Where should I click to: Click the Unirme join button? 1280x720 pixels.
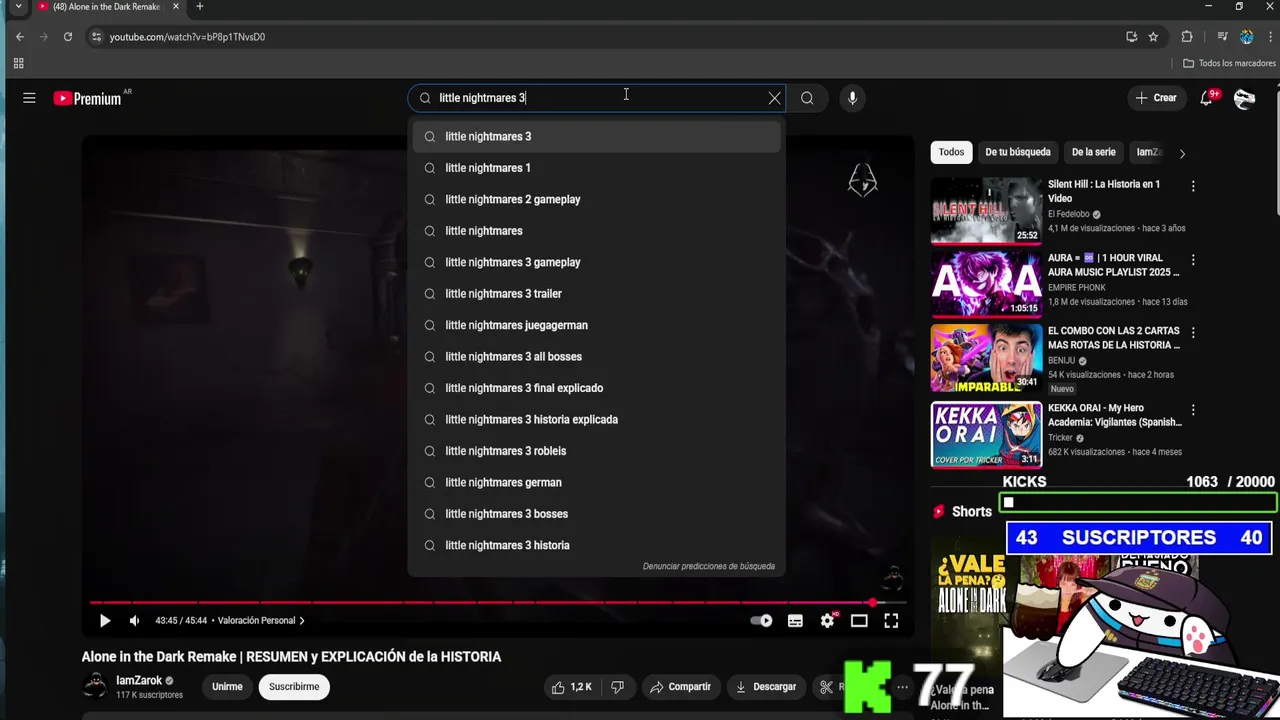coord(227,687)
